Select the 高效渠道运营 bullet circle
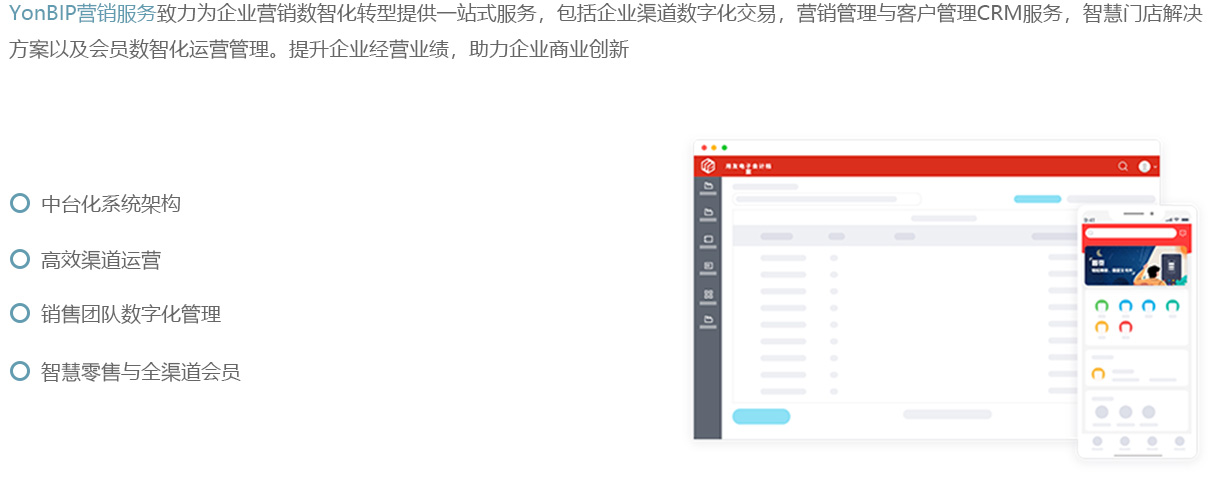The height and width of the screenshot is (480, 1222). click(x=19, y=259)
